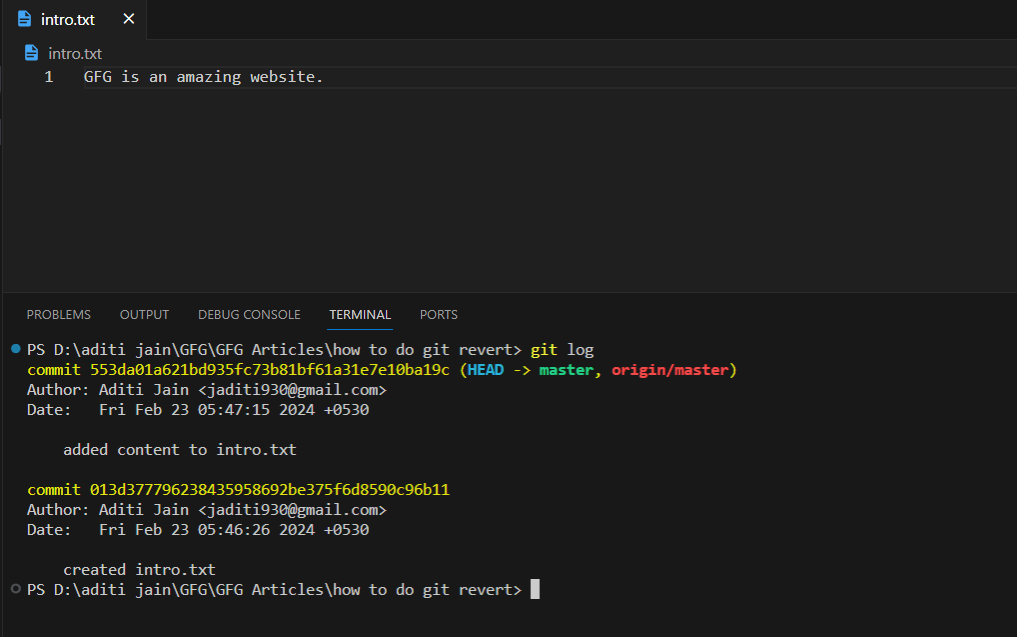Open the OUTPUT panel tab

click(x=145, y=314)
